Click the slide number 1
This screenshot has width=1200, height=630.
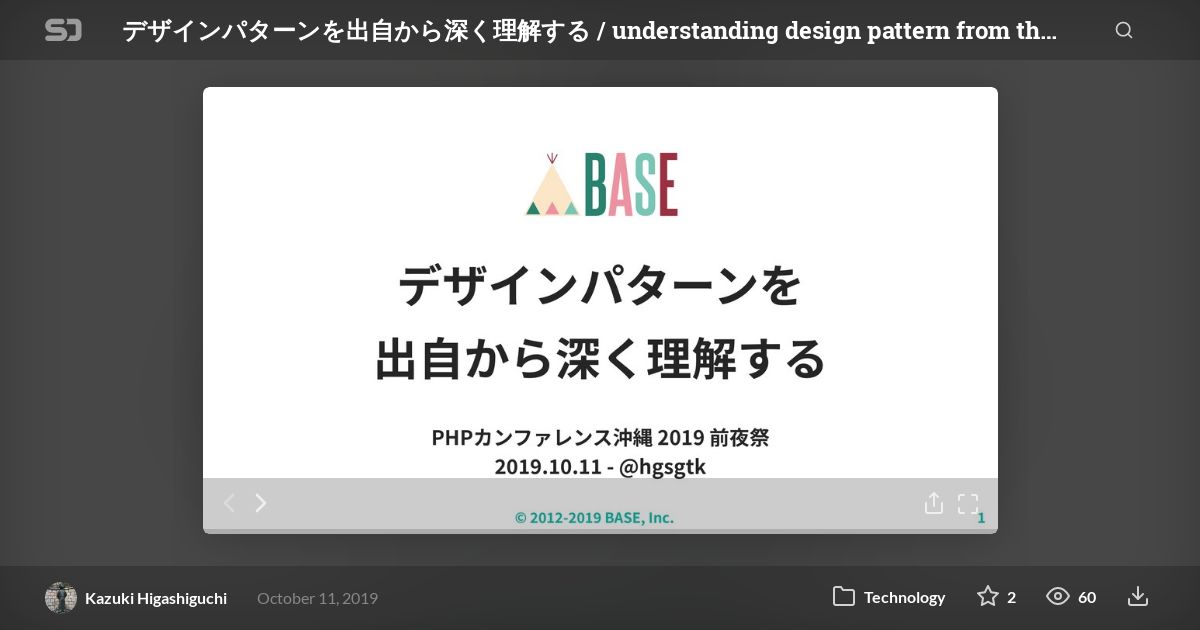[x=981, y=517]
